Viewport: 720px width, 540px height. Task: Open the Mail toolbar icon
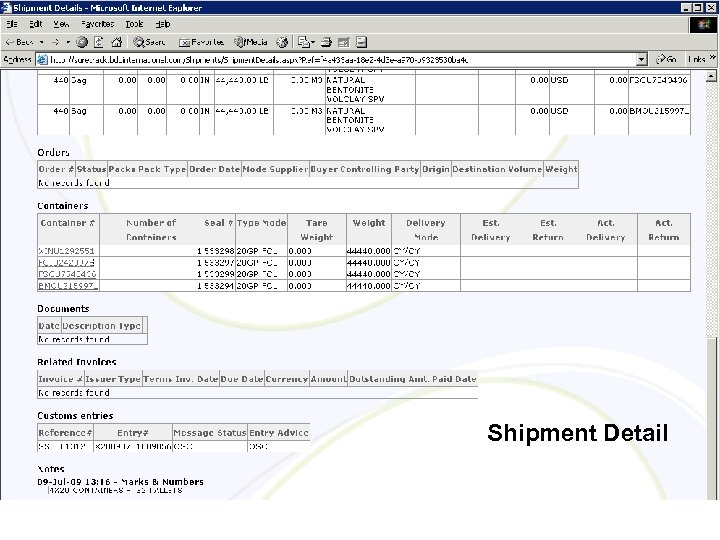click(x=304, y=42)
